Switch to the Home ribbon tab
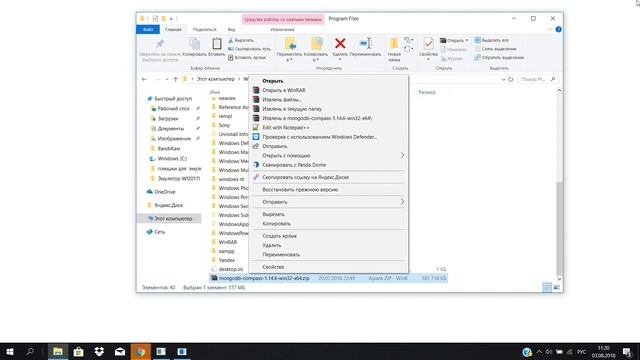 [173, 29]
